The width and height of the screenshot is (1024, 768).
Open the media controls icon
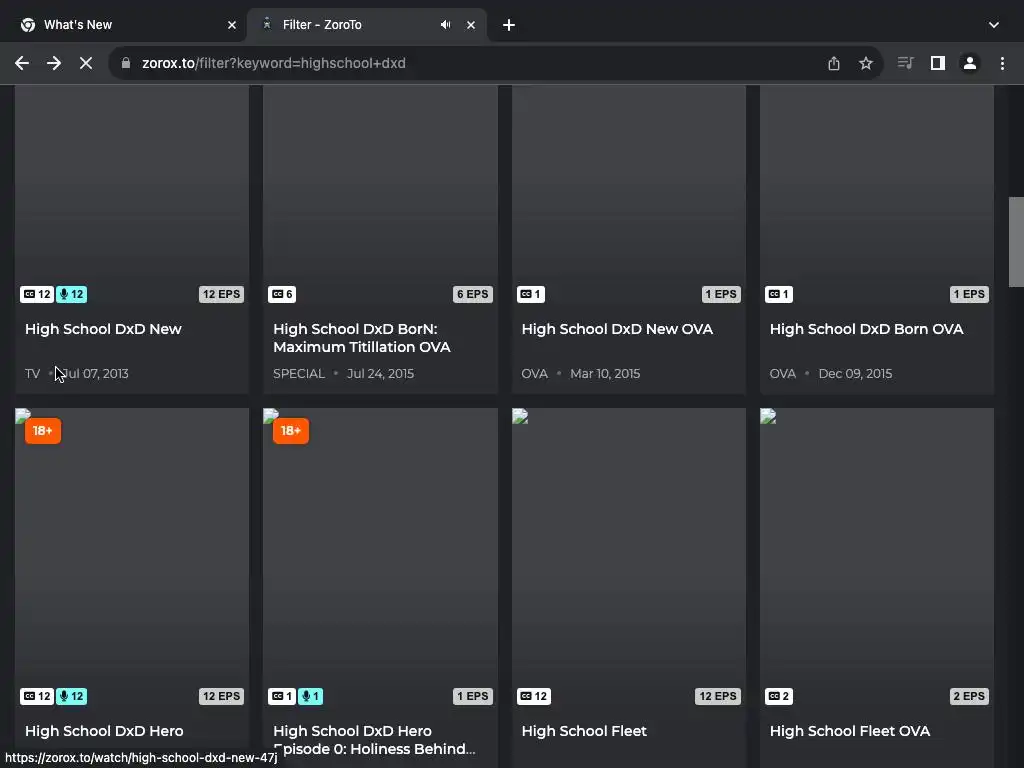point(905,63)
